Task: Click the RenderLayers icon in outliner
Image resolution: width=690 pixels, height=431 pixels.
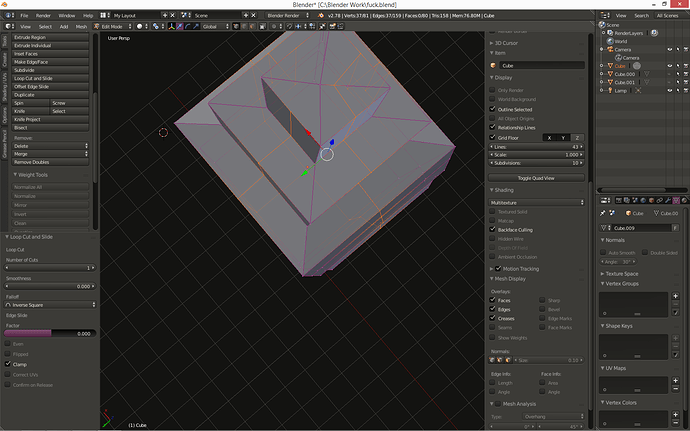Action: click(x=609, y=32)
